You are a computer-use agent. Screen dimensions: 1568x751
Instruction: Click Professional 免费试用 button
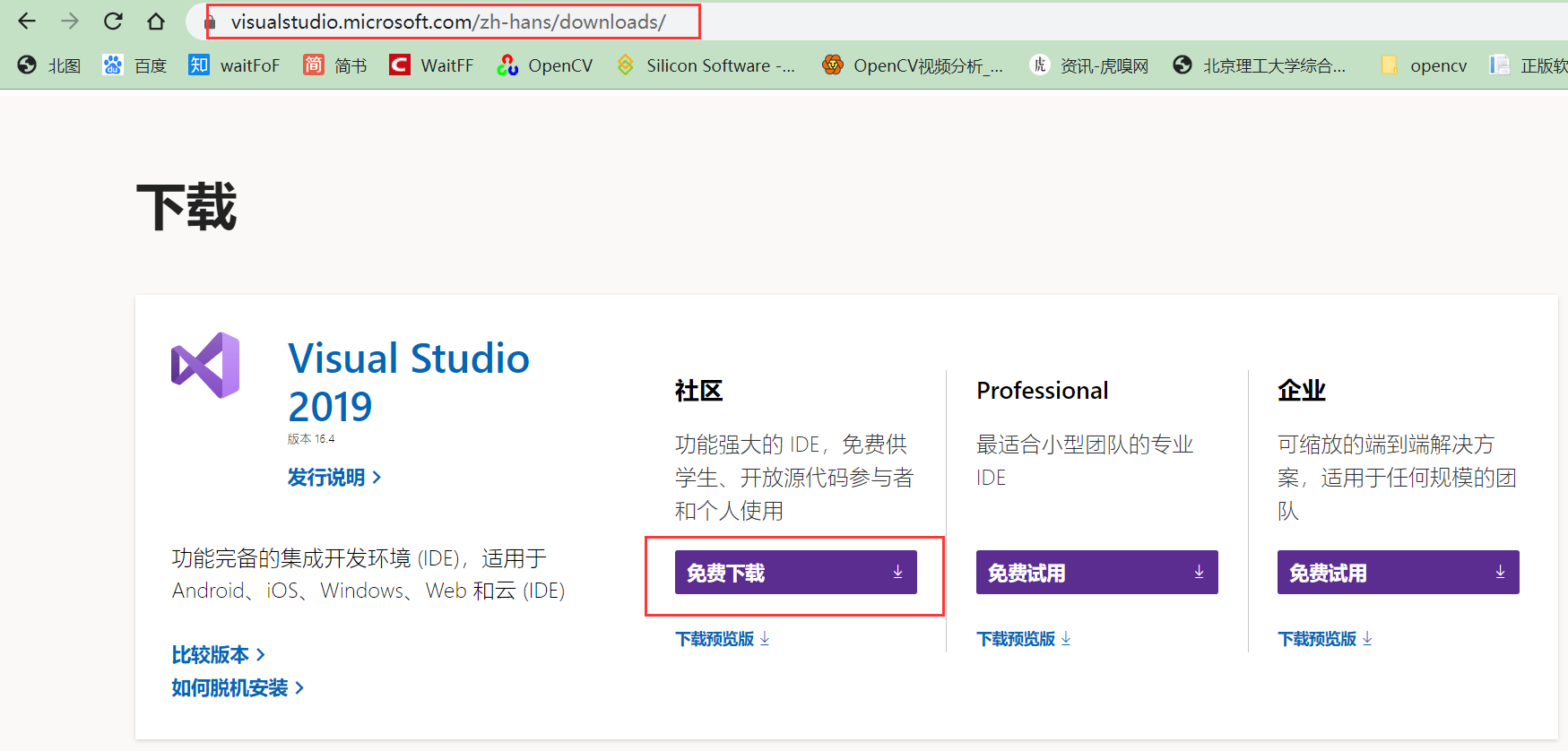coord(1096,572)
